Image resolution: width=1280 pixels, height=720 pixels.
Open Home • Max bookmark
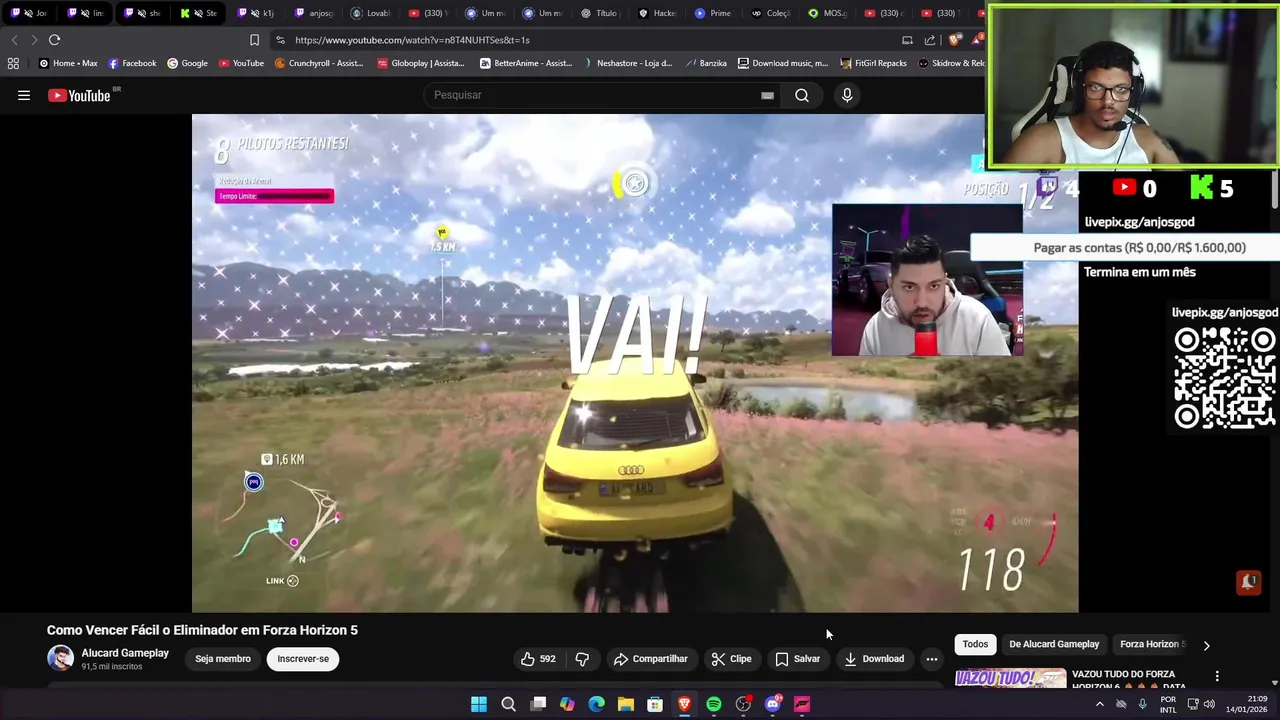click(68, 63)
